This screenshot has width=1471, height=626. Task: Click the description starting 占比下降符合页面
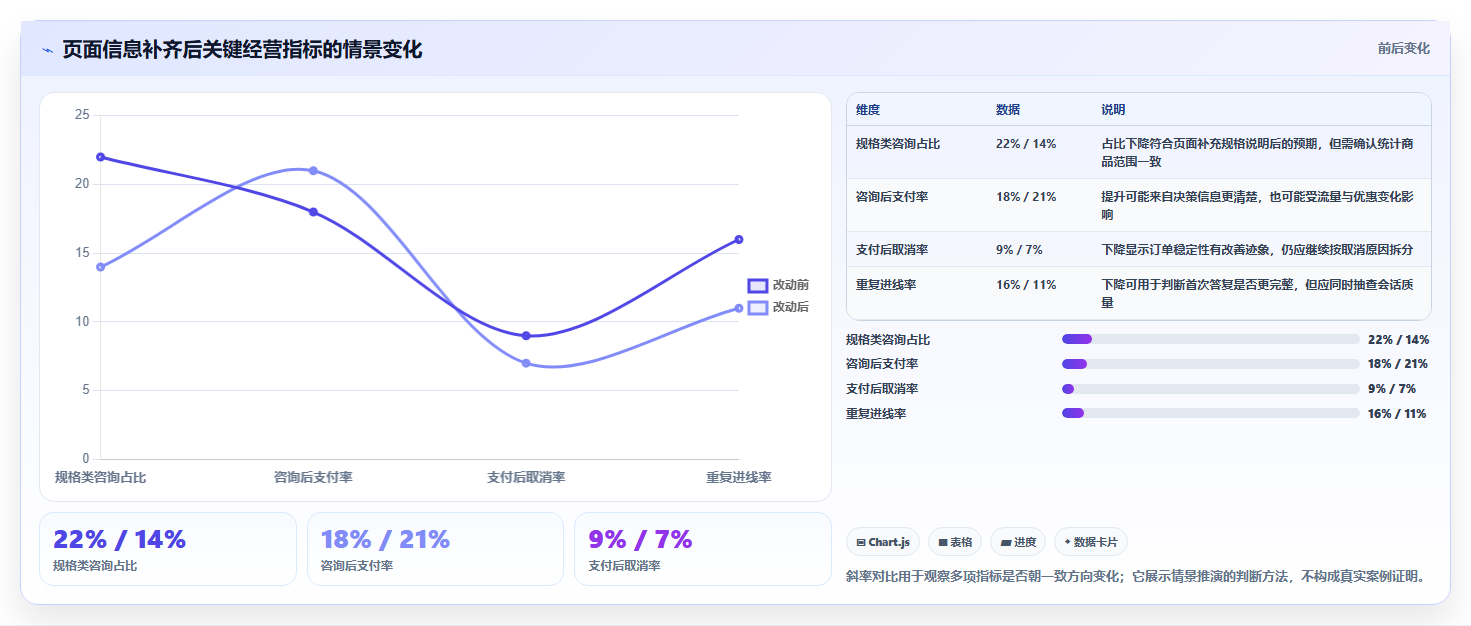coord(1258,153)
